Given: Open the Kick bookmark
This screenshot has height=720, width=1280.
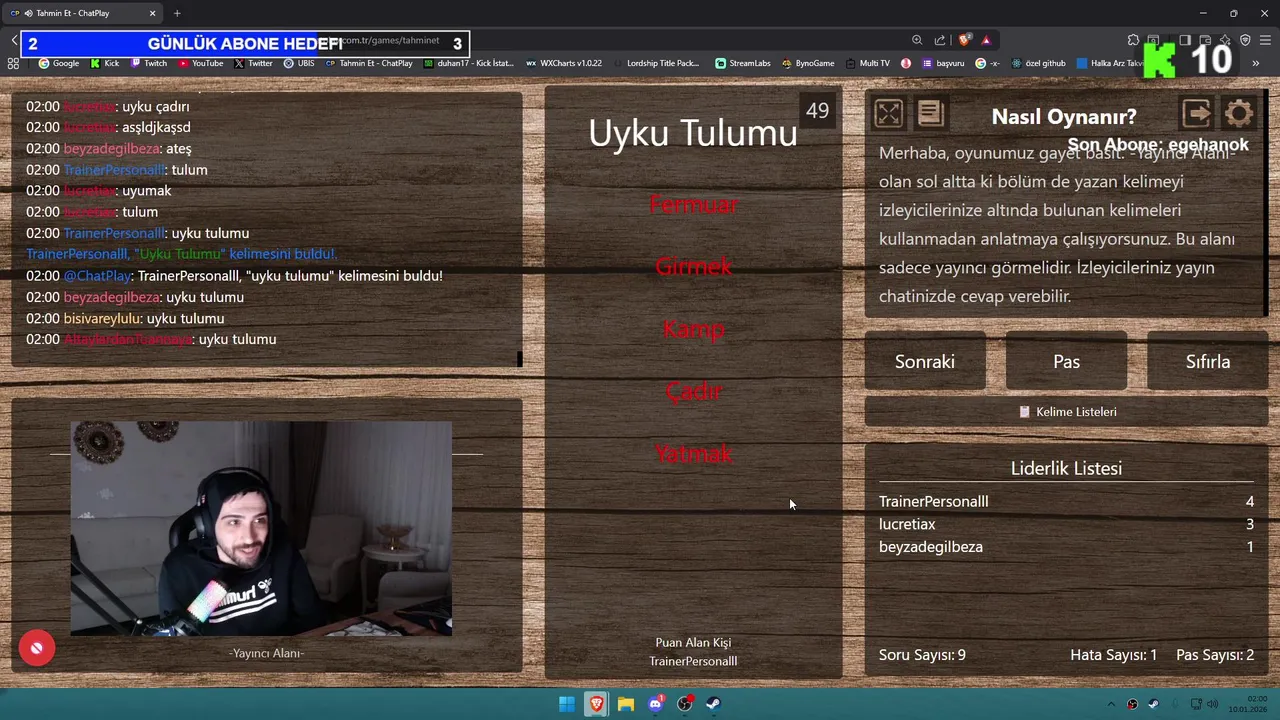Looking at the screenshot, I should 105,63.
